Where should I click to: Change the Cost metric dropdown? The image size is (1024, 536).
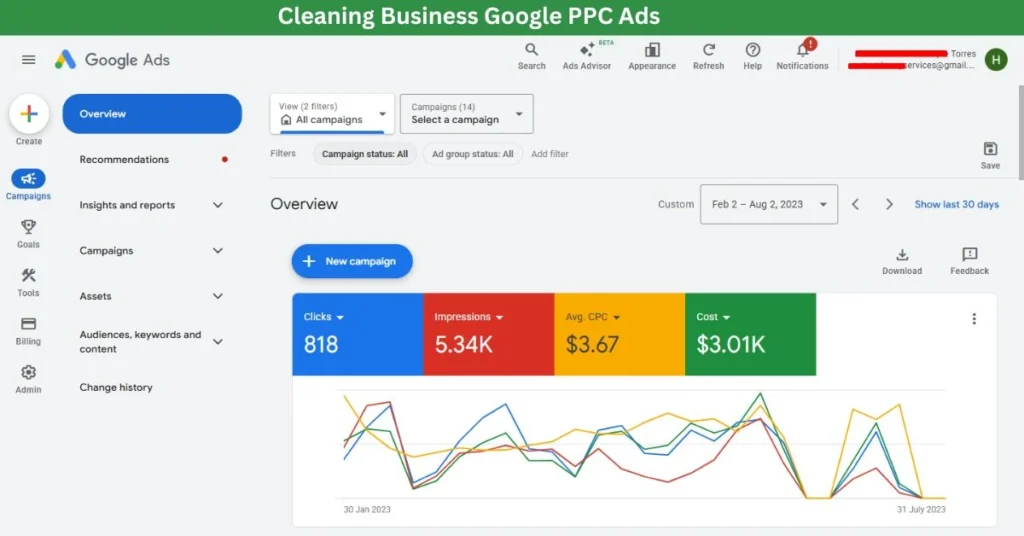[x=713, y=317]
